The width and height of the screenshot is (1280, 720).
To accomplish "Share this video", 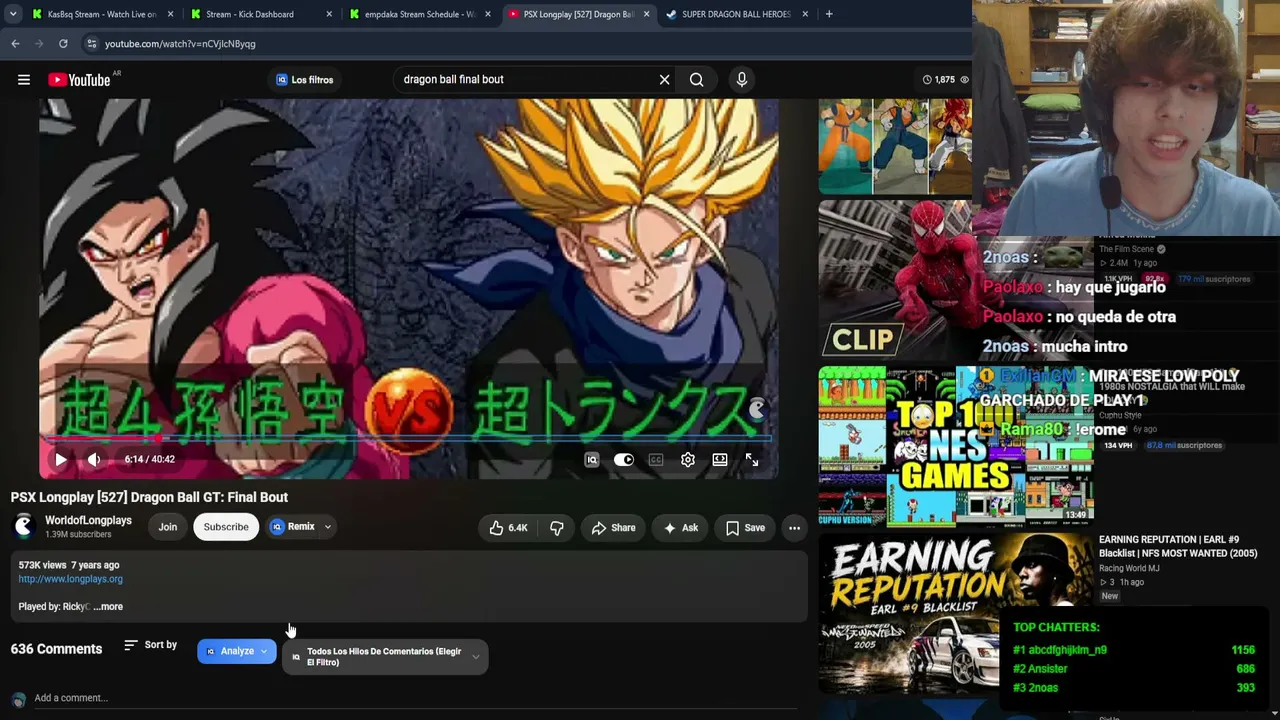I will pyautogui.click(x=613, y=528).
